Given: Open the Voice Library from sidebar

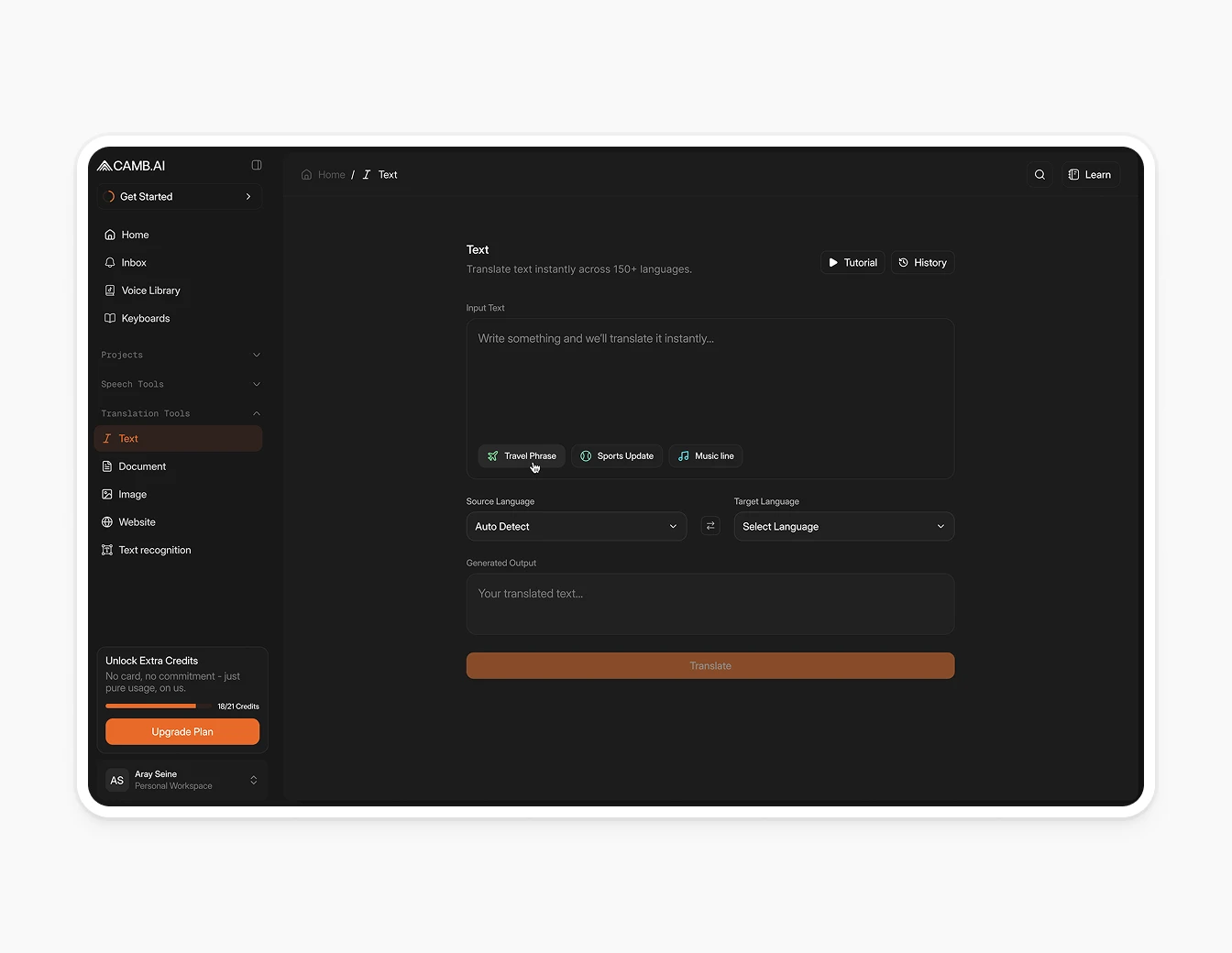Looking at the screenshot, I should [150, 290].
